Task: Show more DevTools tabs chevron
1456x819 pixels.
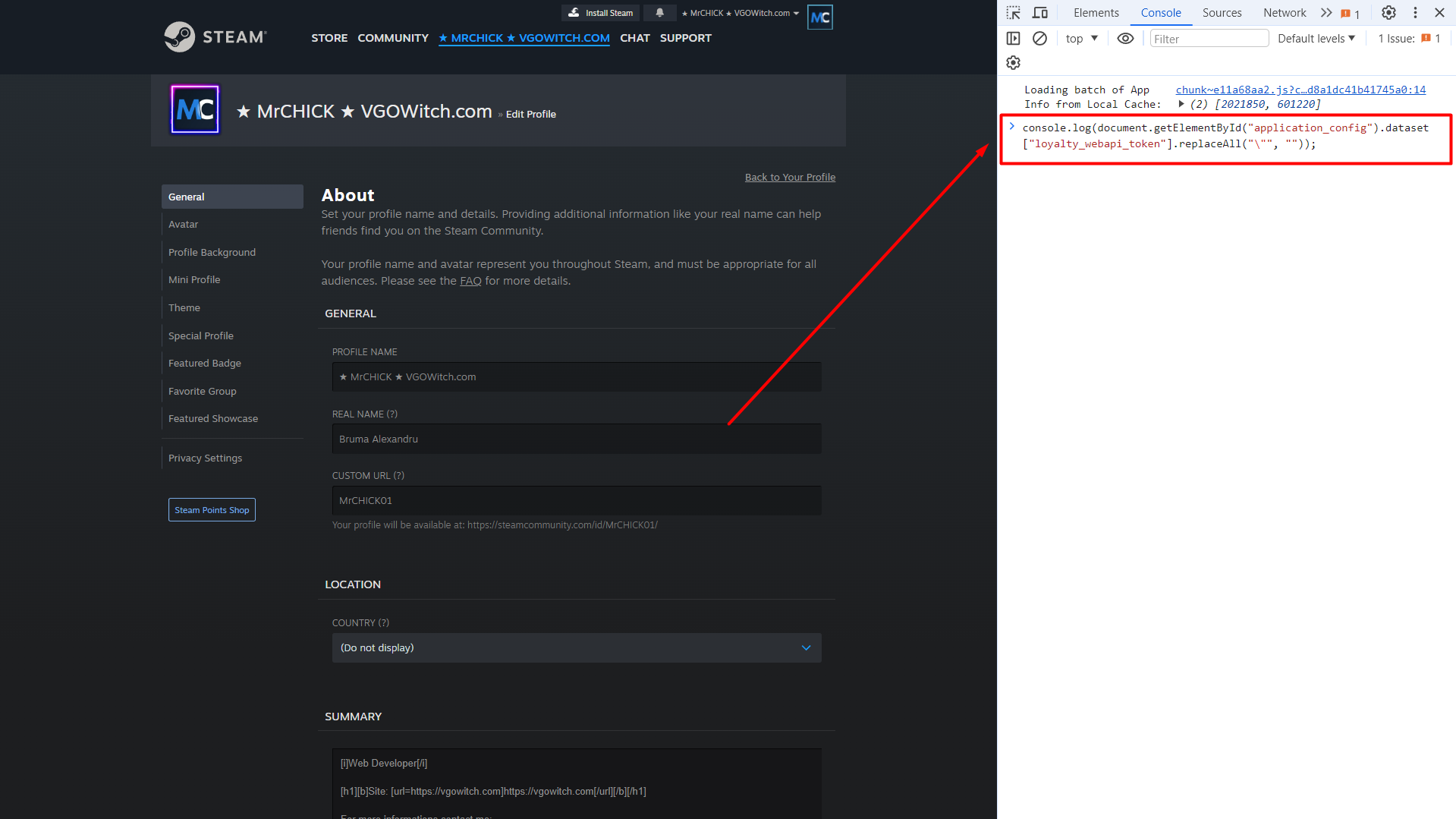Action: (x=1326, y=13)
